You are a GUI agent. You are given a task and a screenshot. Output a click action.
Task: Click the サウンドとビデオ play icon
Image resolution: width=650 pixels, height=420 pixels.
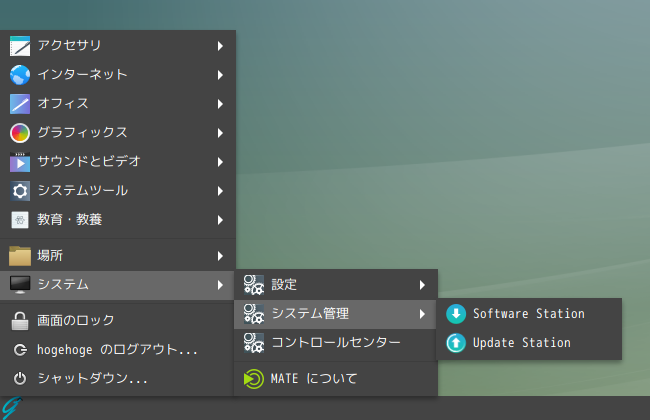(x=20, y=162)
